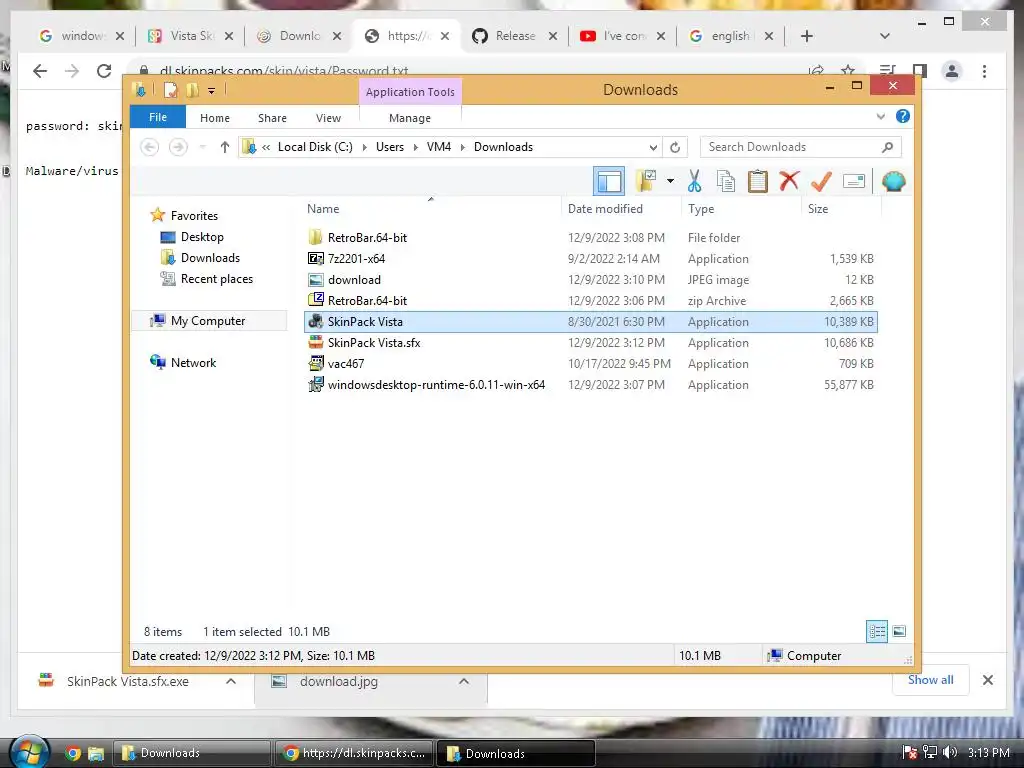Viewport: 1024px width, 768px height.
Task: Click the Up one level arrow
Action: click(225, 147)
